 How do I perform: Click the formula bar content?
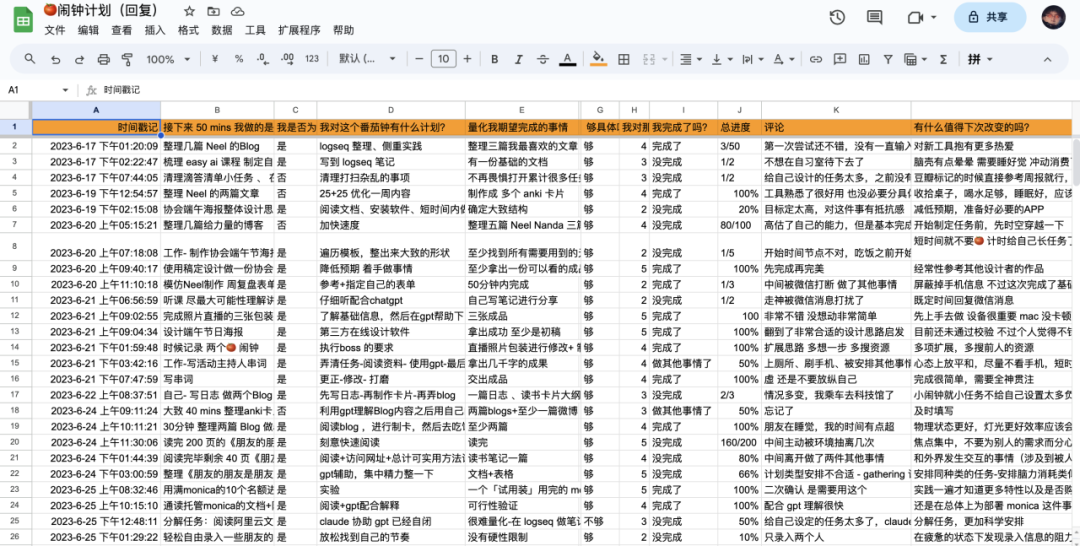(x=122, y=90)
